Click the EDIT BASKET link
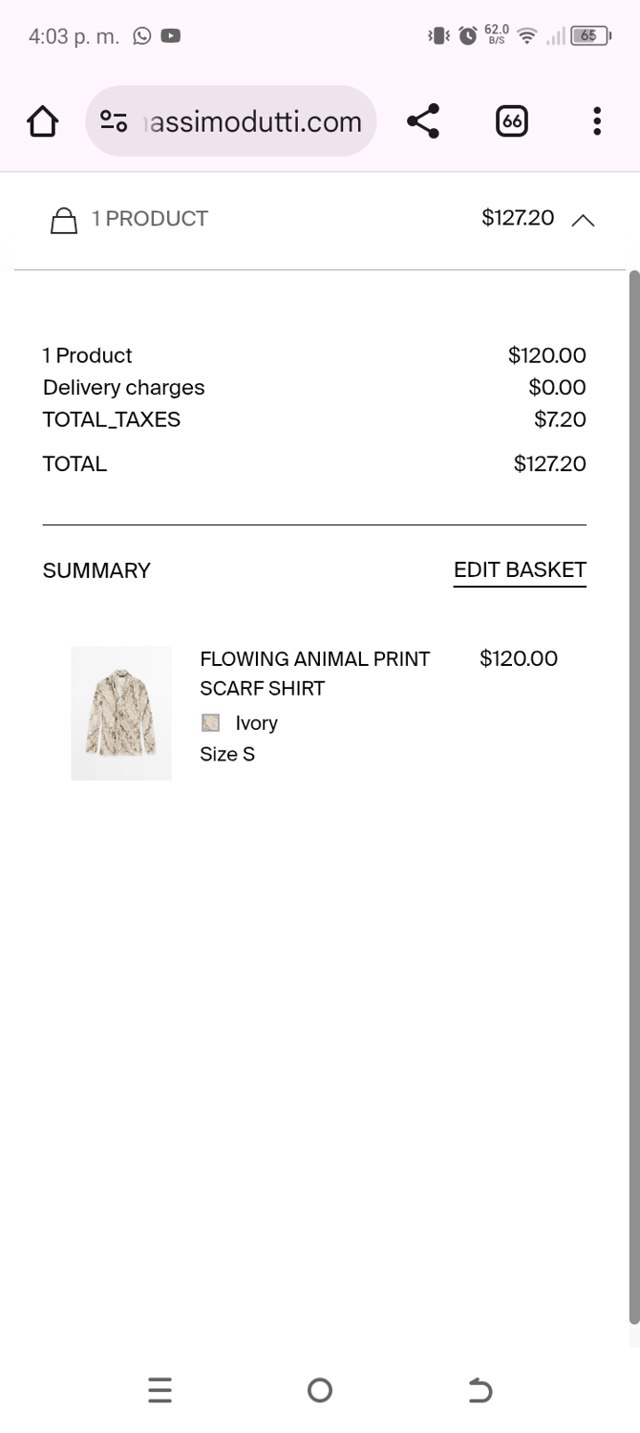 (519, 570)
